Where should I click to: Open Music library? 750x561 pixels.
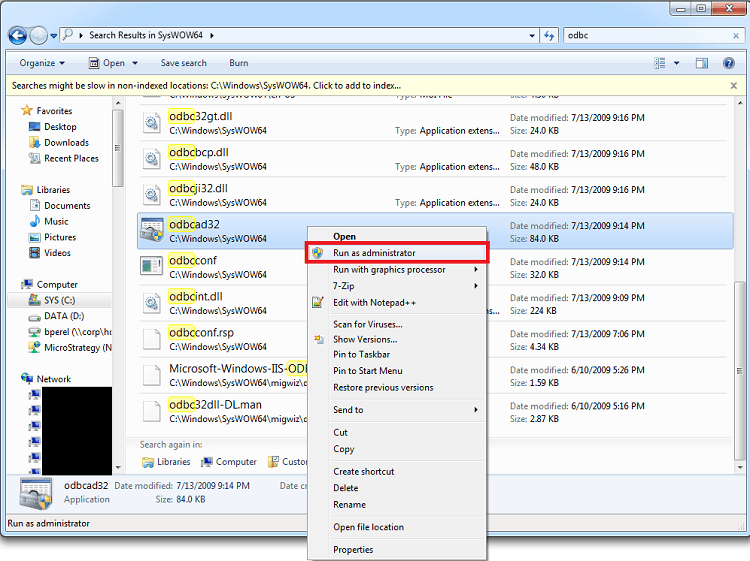pyautogui.click(x=49, y=221)
